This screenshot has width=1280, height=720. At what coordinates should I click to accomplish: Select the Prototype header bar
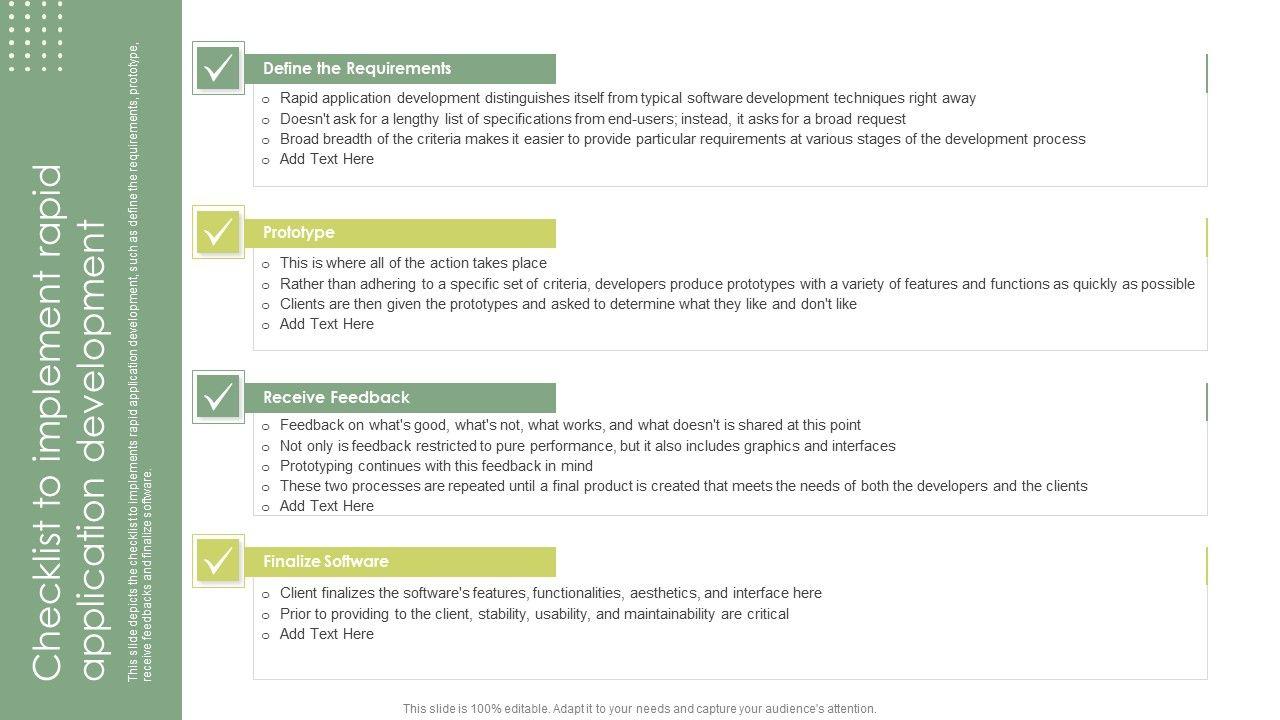click(x=400, y=233)
